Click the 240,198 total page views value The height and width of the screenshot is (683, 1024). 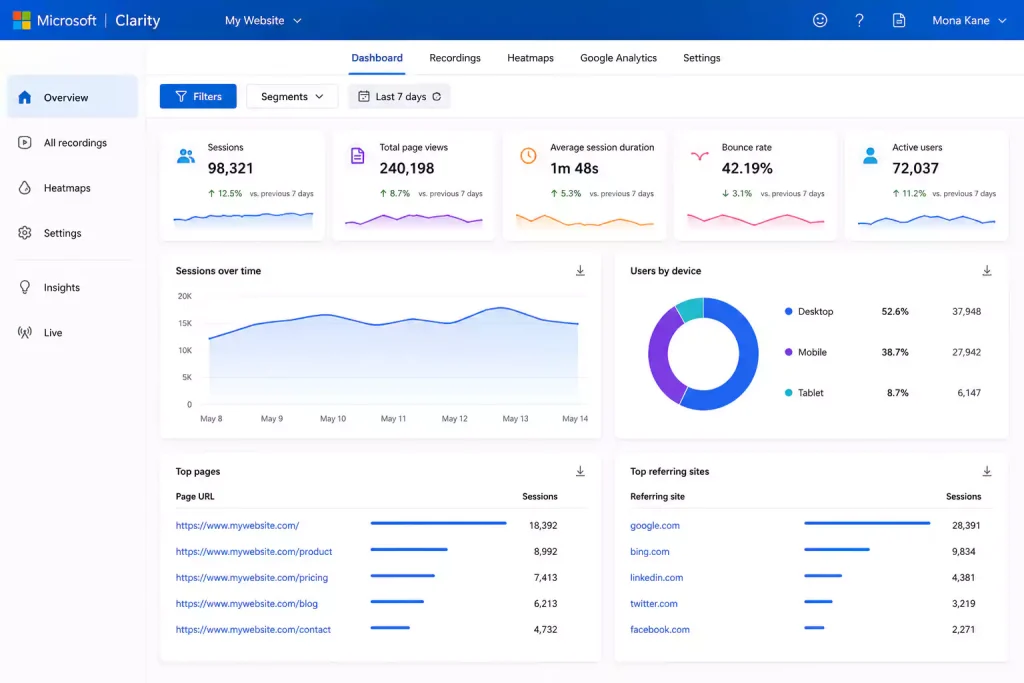(x=406, y=168)
